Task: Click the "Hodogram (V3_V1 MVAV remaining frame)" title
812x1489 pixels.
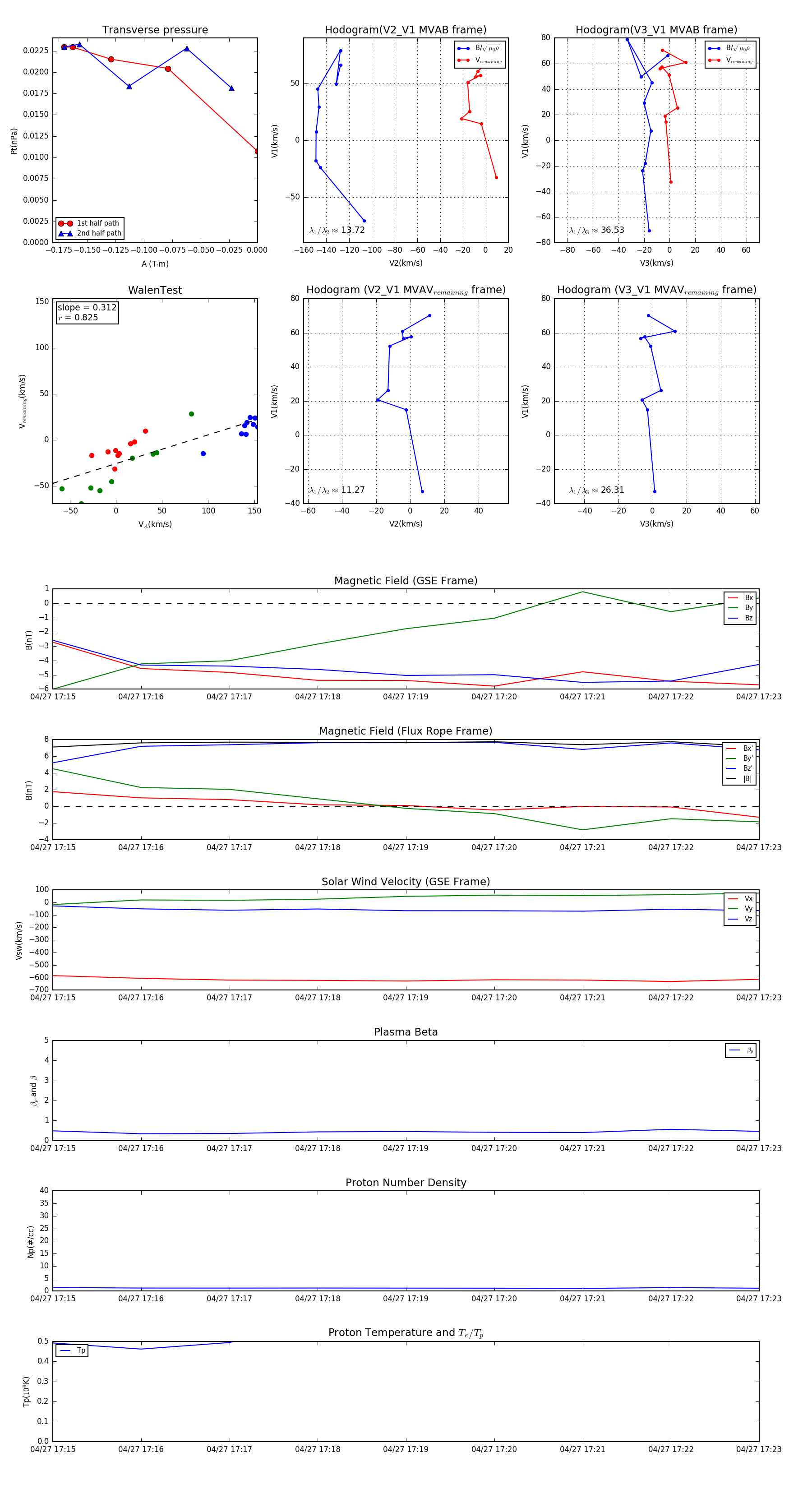Action: 656,290
